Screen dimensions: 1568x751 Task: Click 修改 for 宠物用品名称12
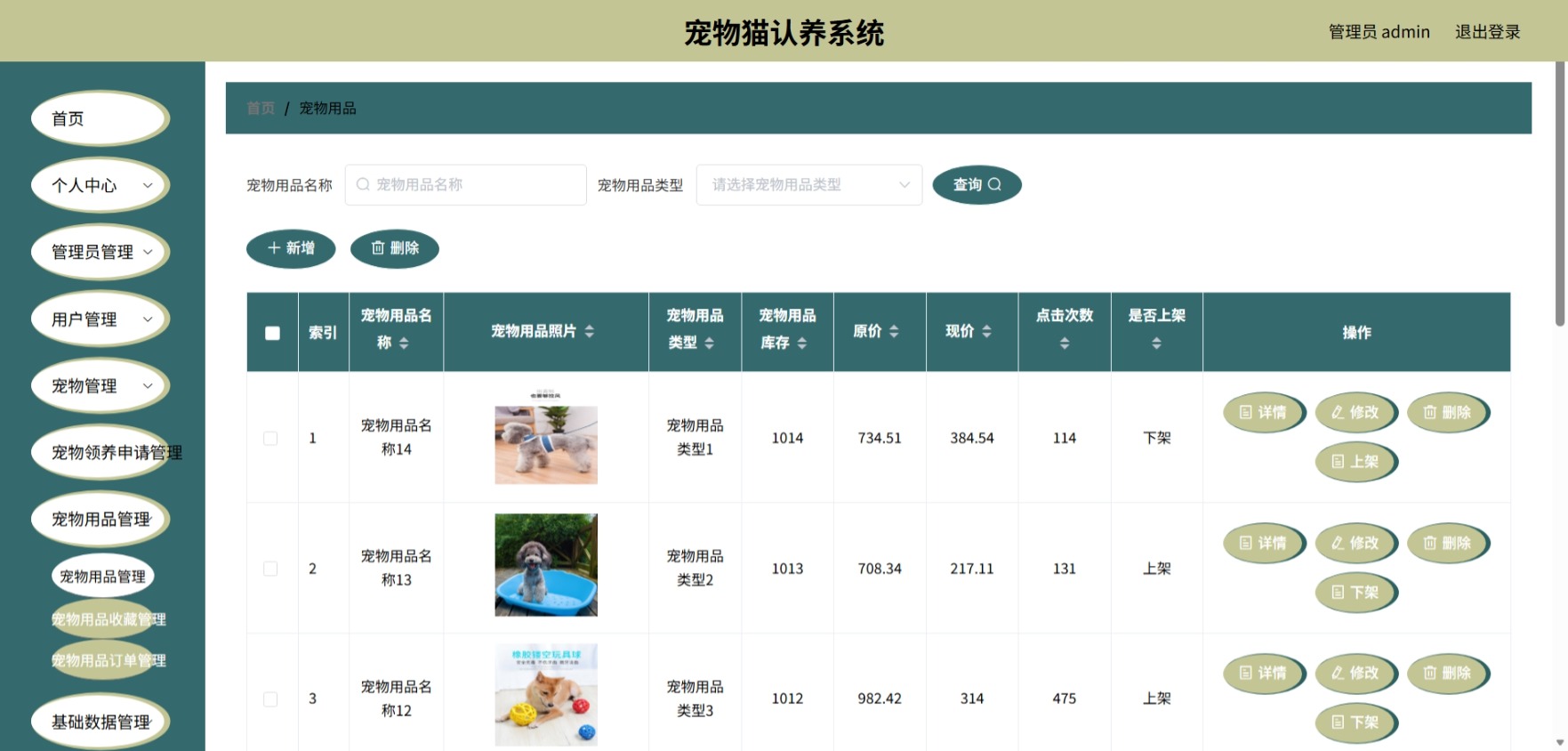tap(1356, 674)
